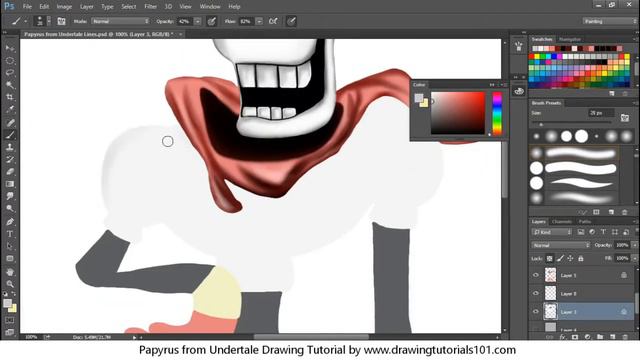The image size is (640, 360).
Task: Select the Brush tool in toolbox
Action: [10, 135]
